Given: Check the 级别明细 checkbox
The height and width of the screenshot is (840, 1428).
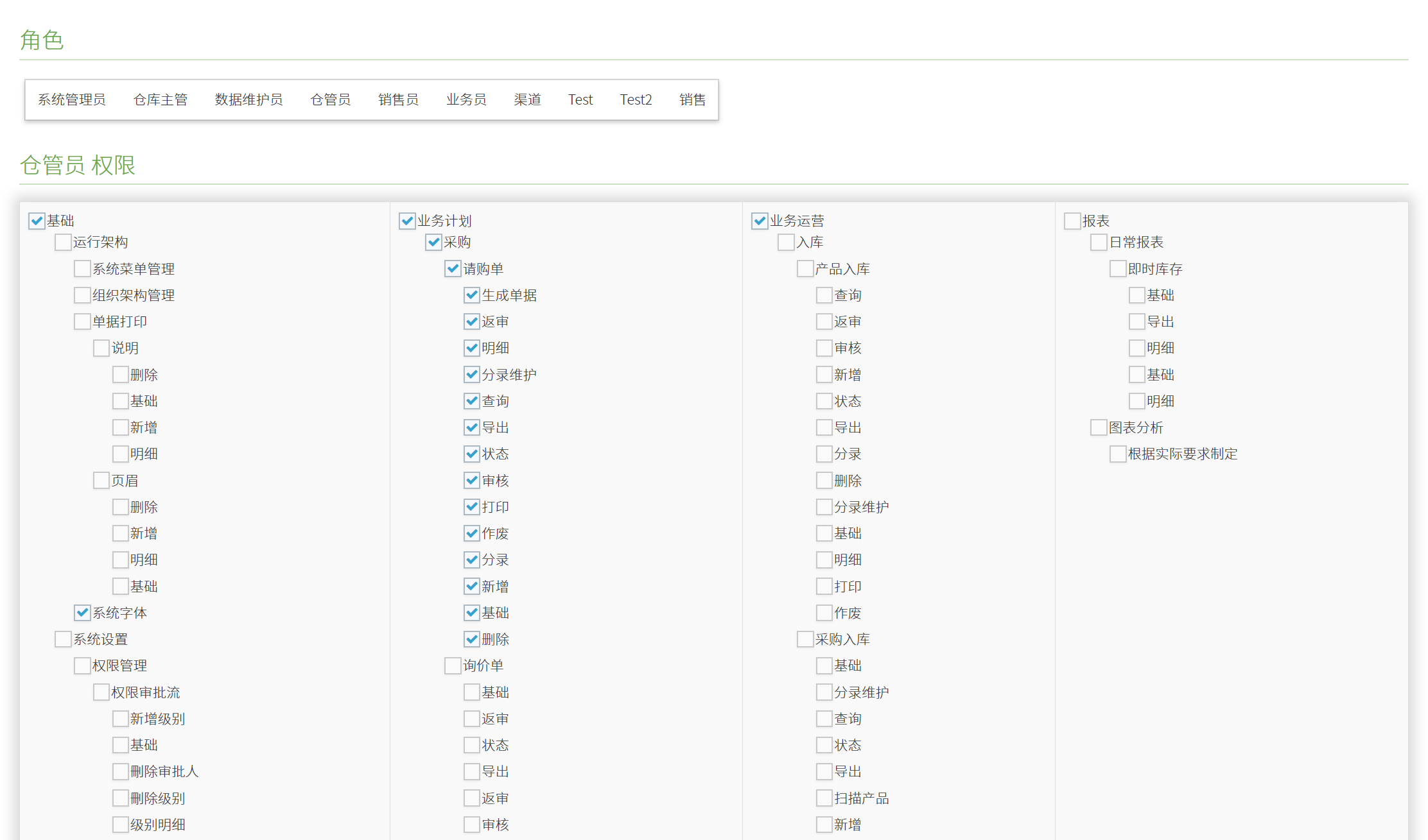Looking at the screenshot, I should [x=121, y=825].
